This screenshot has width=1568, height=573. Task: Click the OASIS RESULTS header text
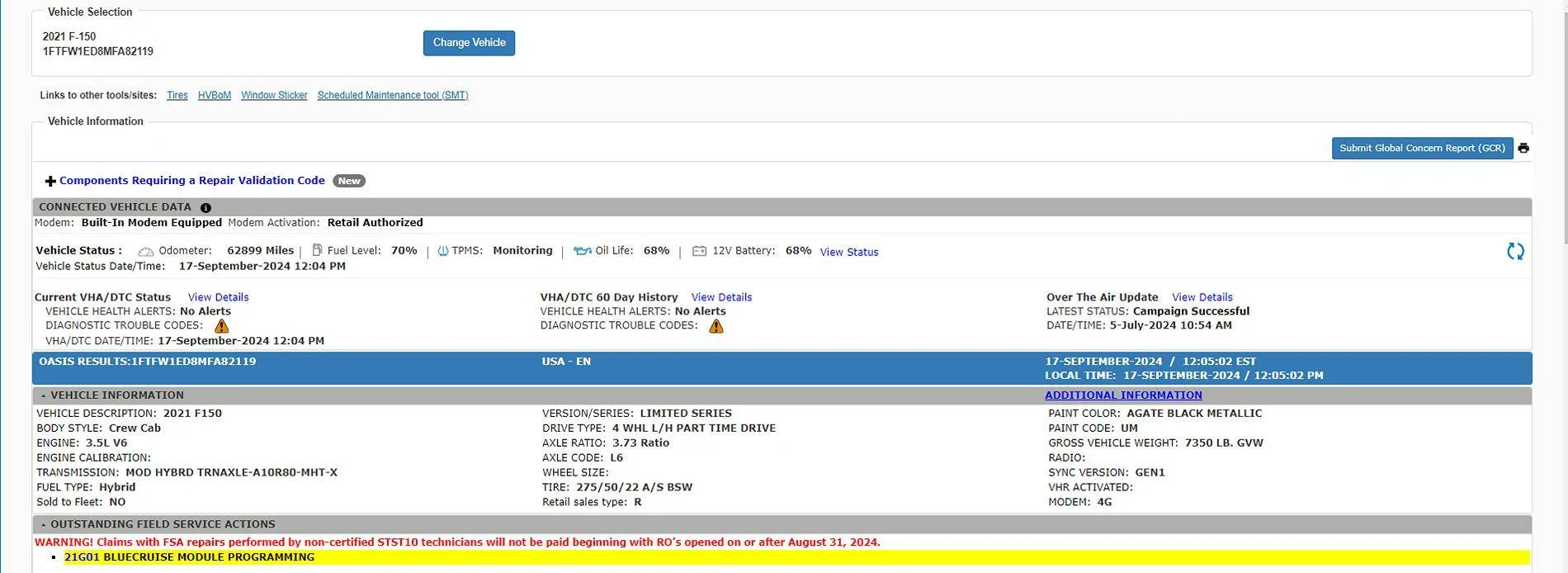(x=147, y=362)
